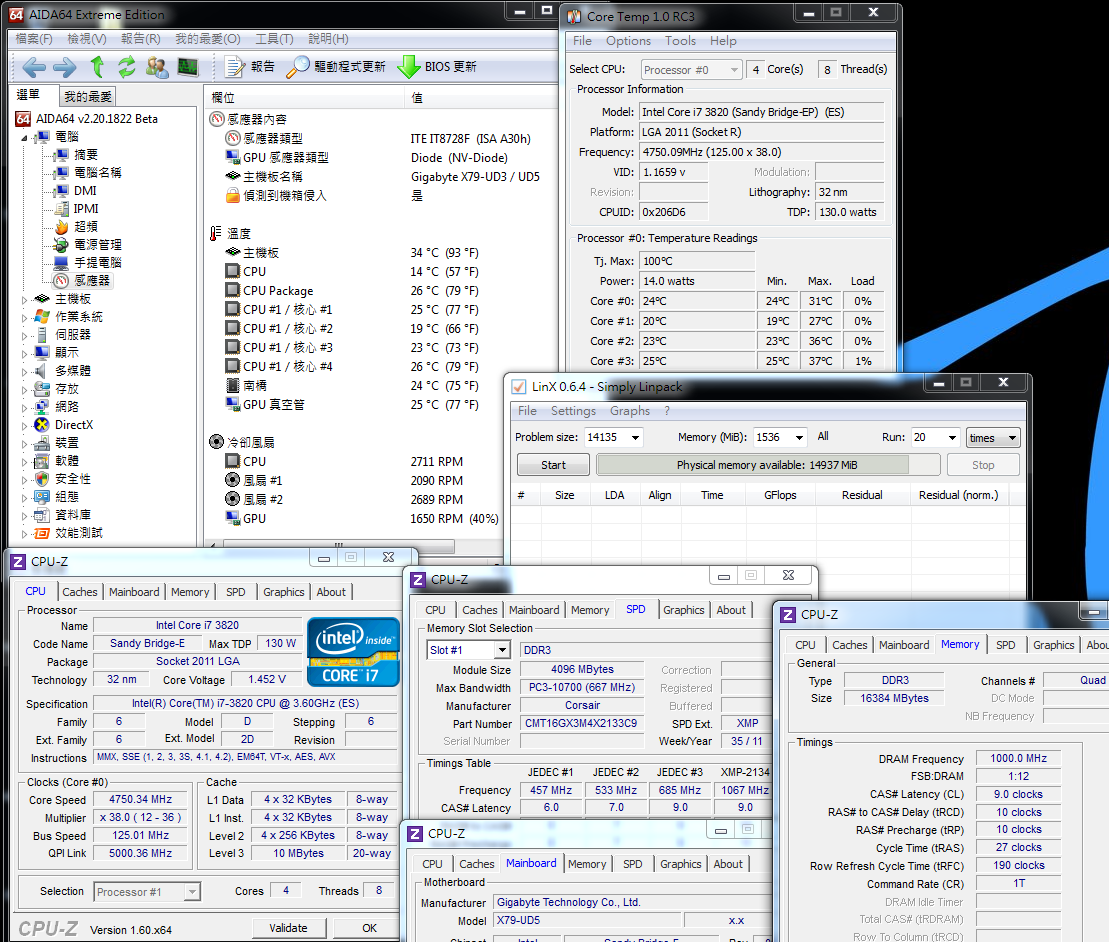Click the Stop button in LinX

pos(983,465)
